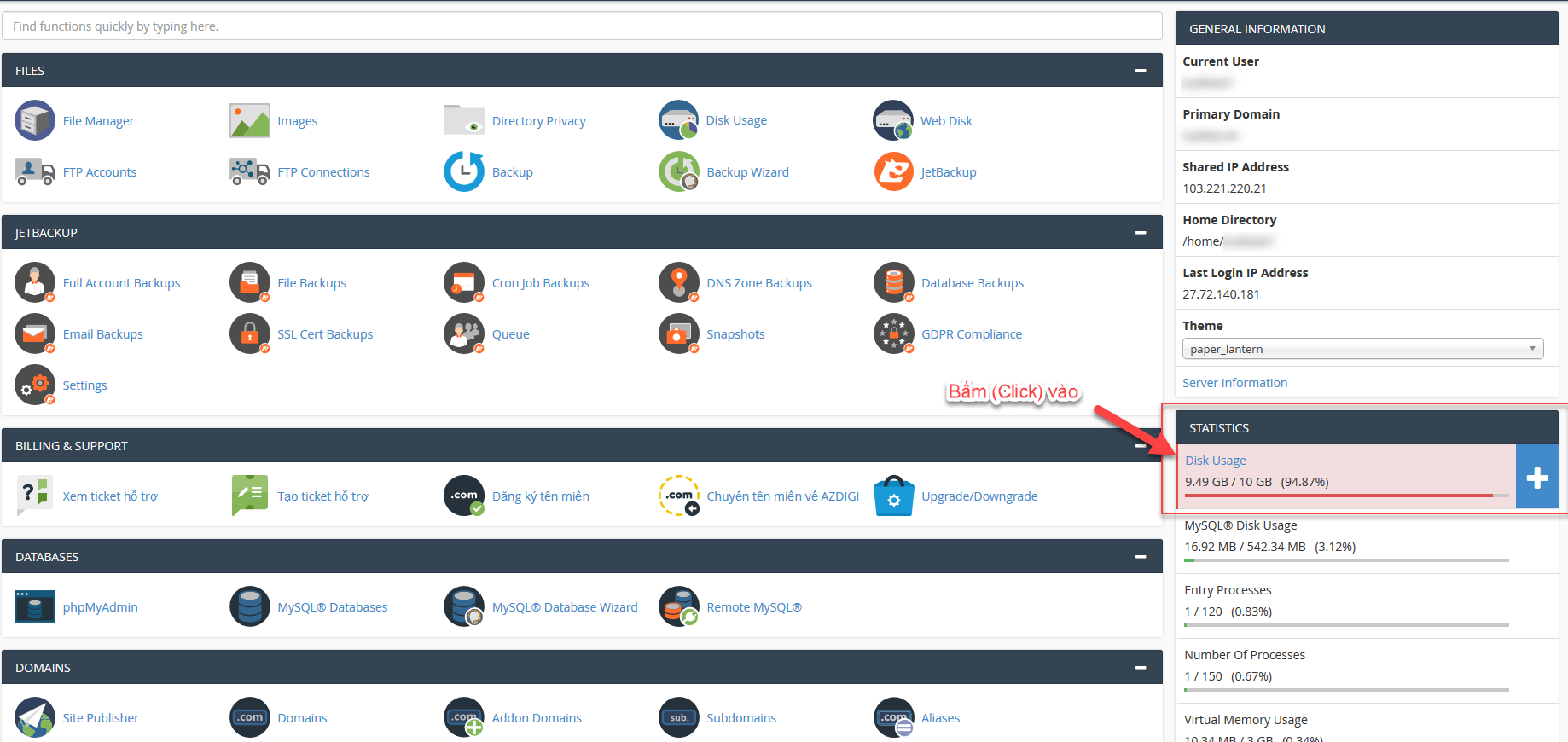This screenshot has width=1568, height=742.
Task: Click the Disk Usage link in Statistics
Action: pyautogui.click(x=1215, y=461)
